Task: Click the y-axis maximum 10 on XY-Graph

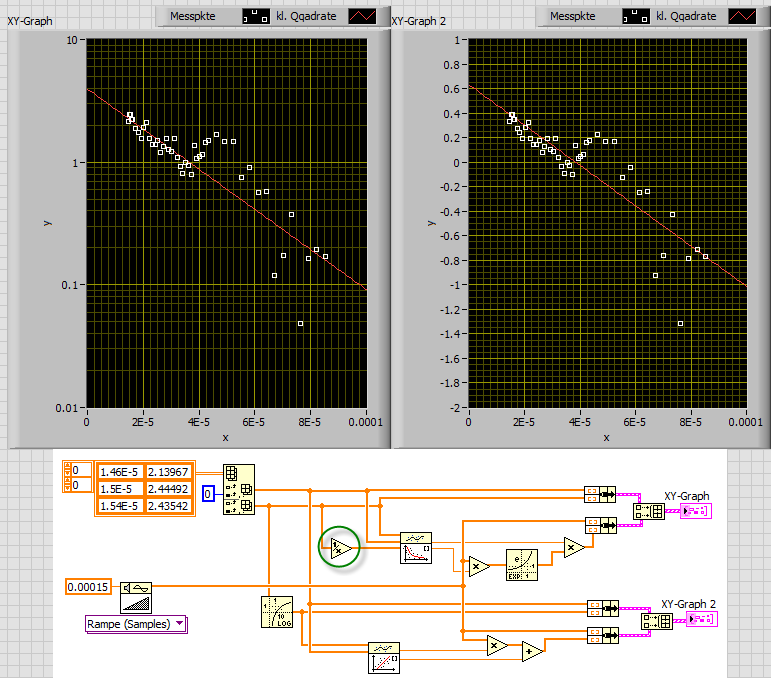Action: point(72,40)
